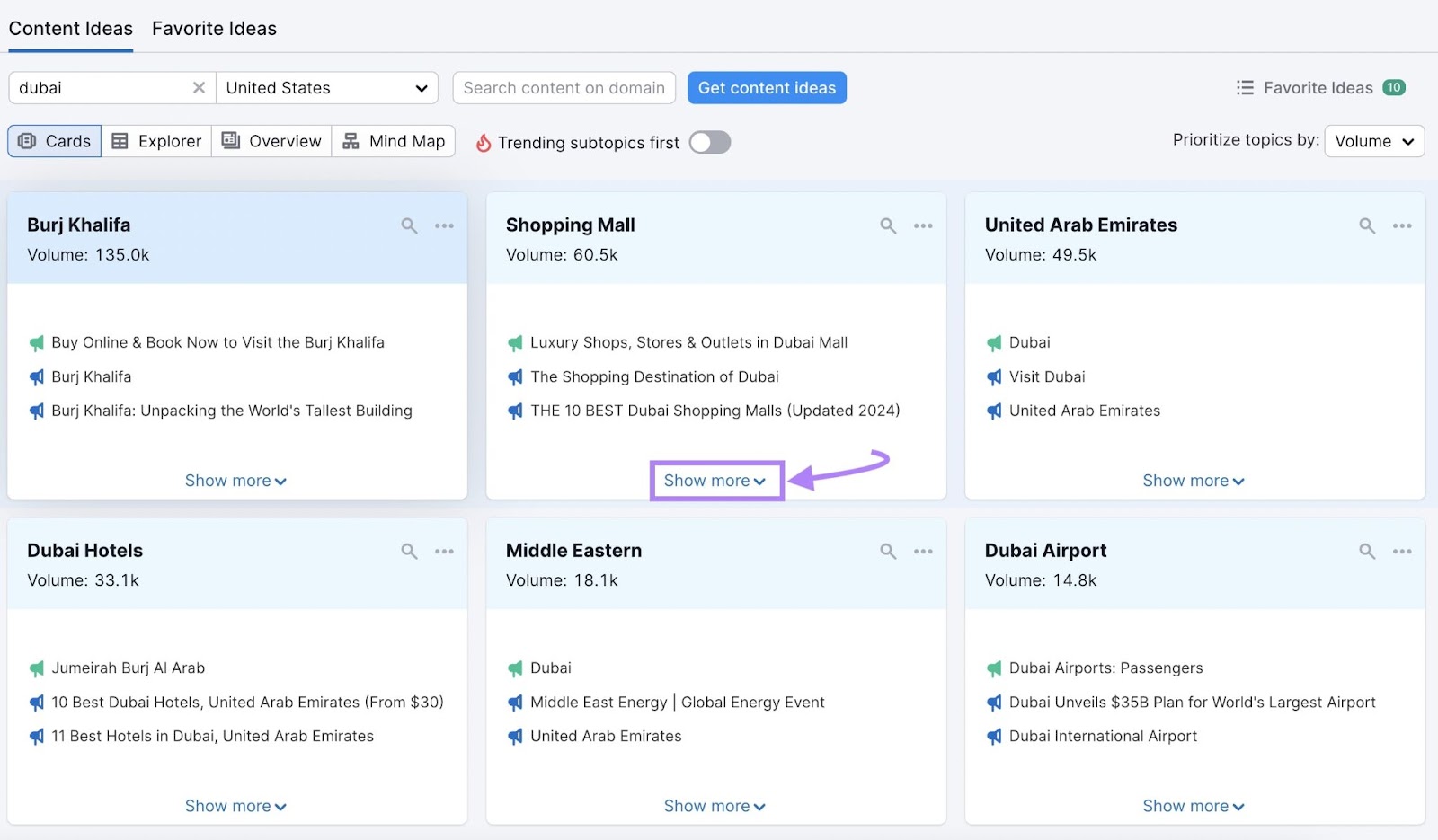Enable Trending subtopics first toggle
Viewport: 1438px width, 840px height.
[x=710, y=143]
